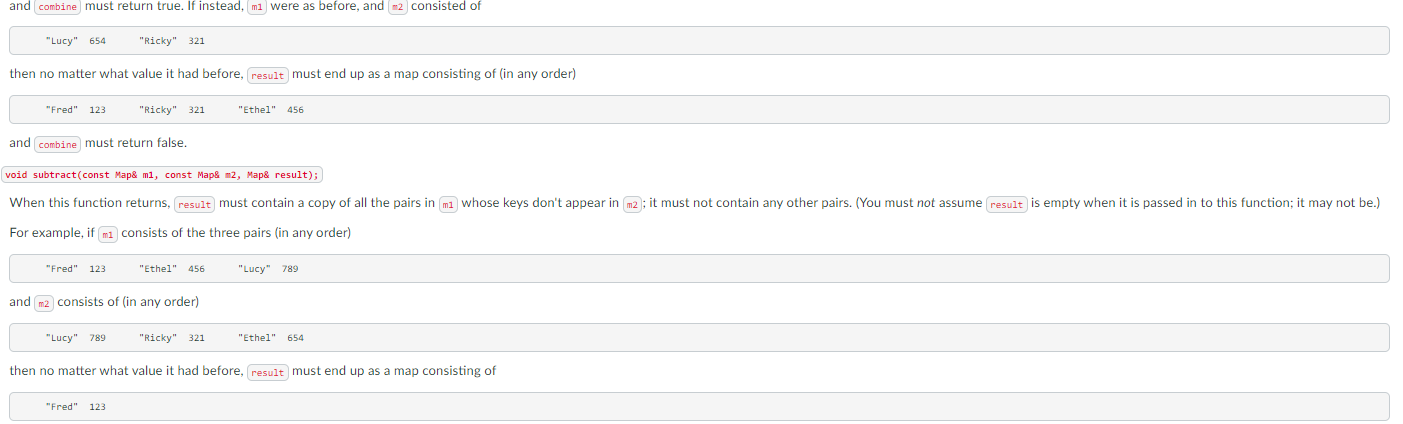Click the code block containing "Lucy" 789 last
The image size is (1403, 424).
[x=699, y=269]
